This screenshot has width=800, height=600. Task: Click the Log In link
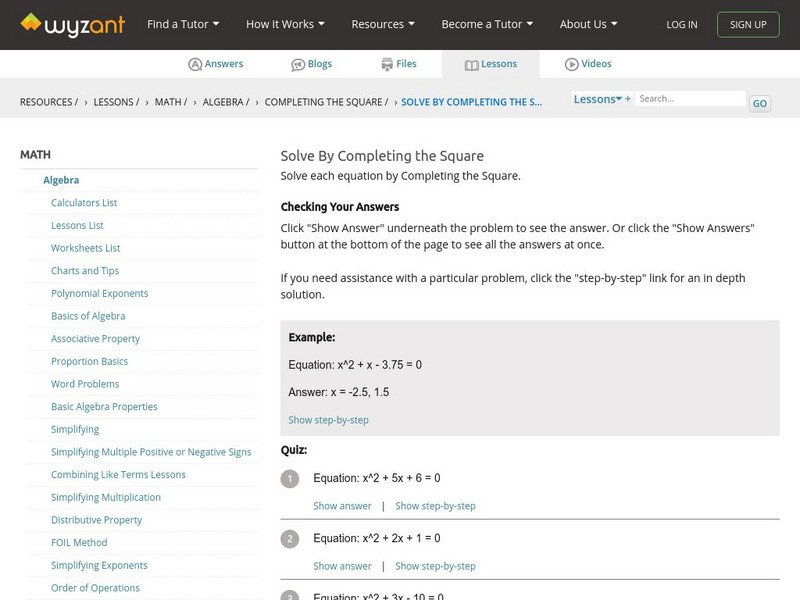pyautogui.click(x=682, y=25)
